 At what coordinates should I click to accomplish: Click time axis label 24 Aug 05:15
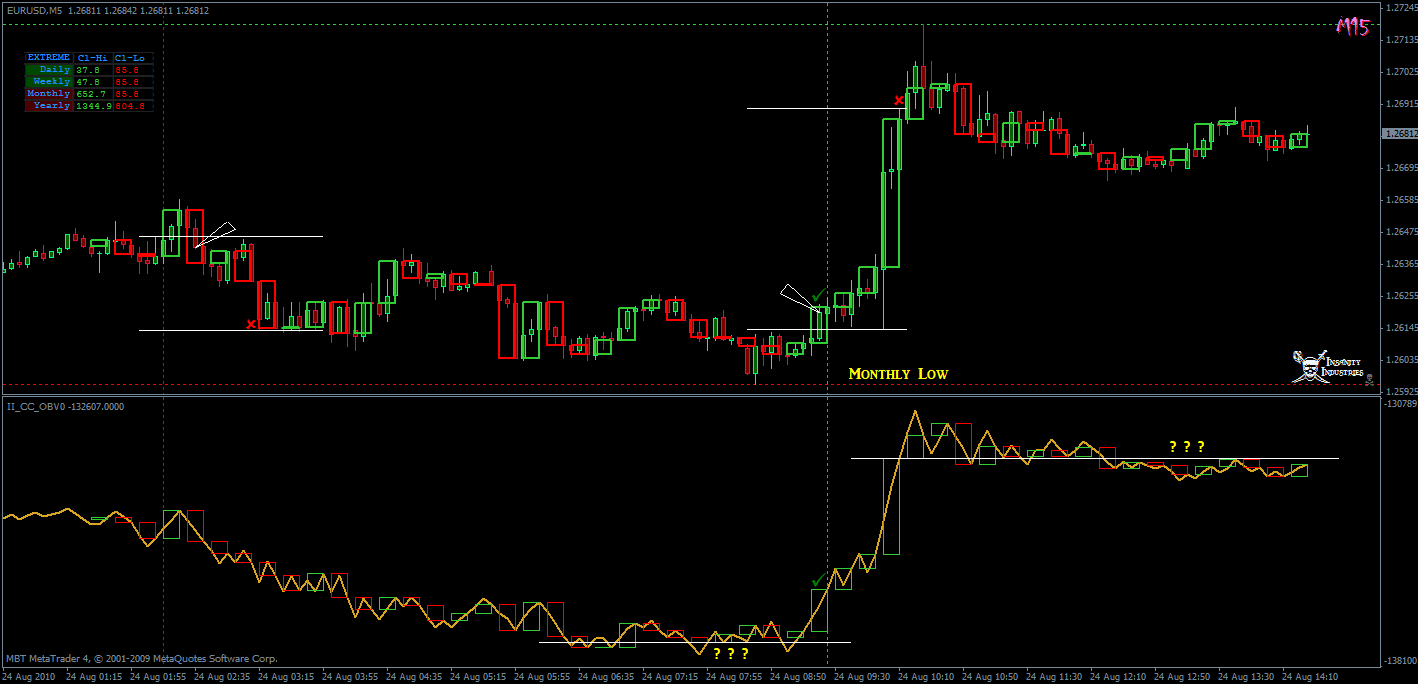(x=479, y=677)
